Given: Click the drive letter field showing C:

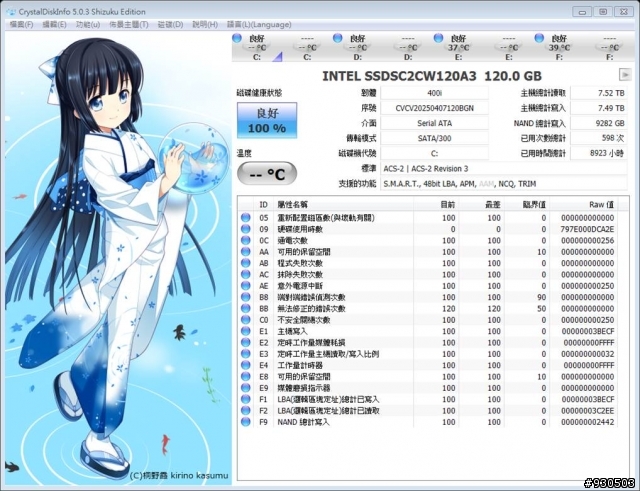Looking at the screenshot, I should point(434,153).
